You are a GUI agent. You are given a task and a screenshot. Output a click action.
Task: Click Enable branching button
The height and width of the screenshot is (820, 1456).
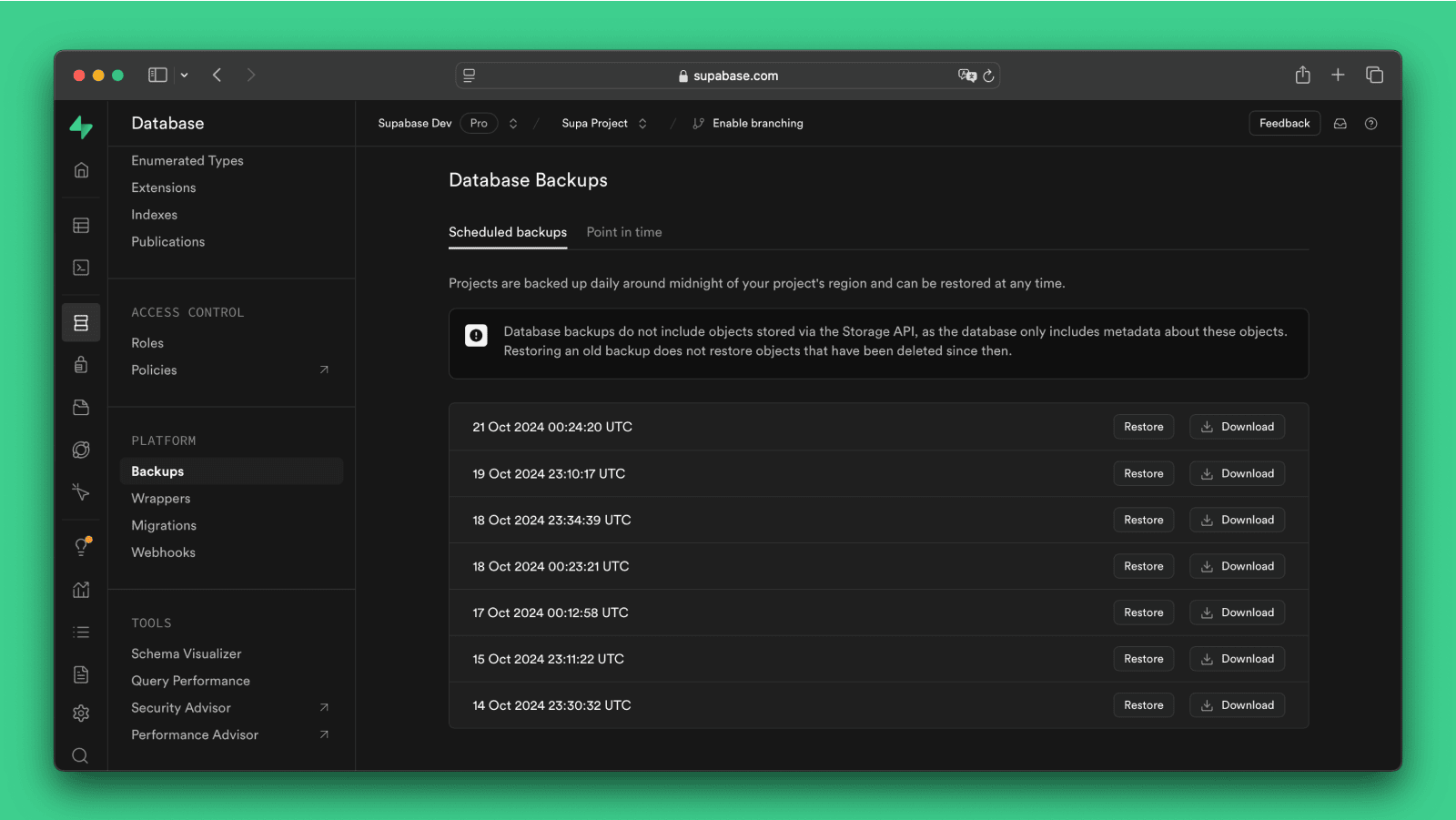[x=748, y=124]
